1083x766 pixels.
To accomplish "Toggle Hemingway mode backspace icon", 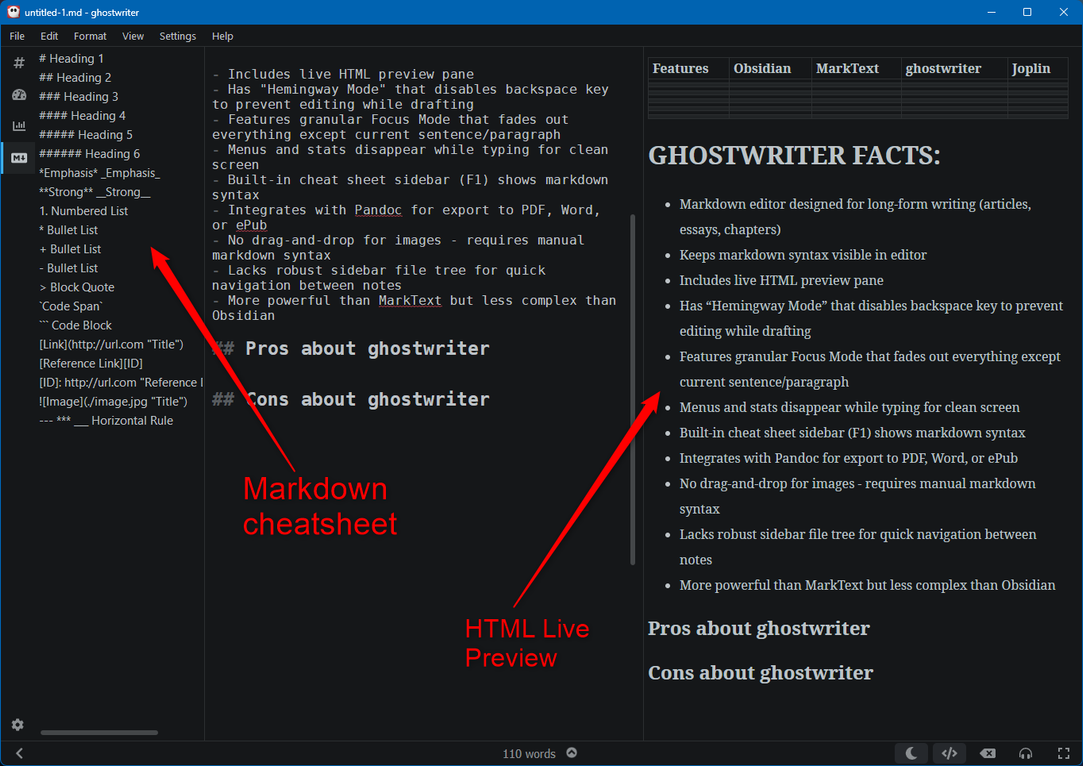I will [988, 753].
